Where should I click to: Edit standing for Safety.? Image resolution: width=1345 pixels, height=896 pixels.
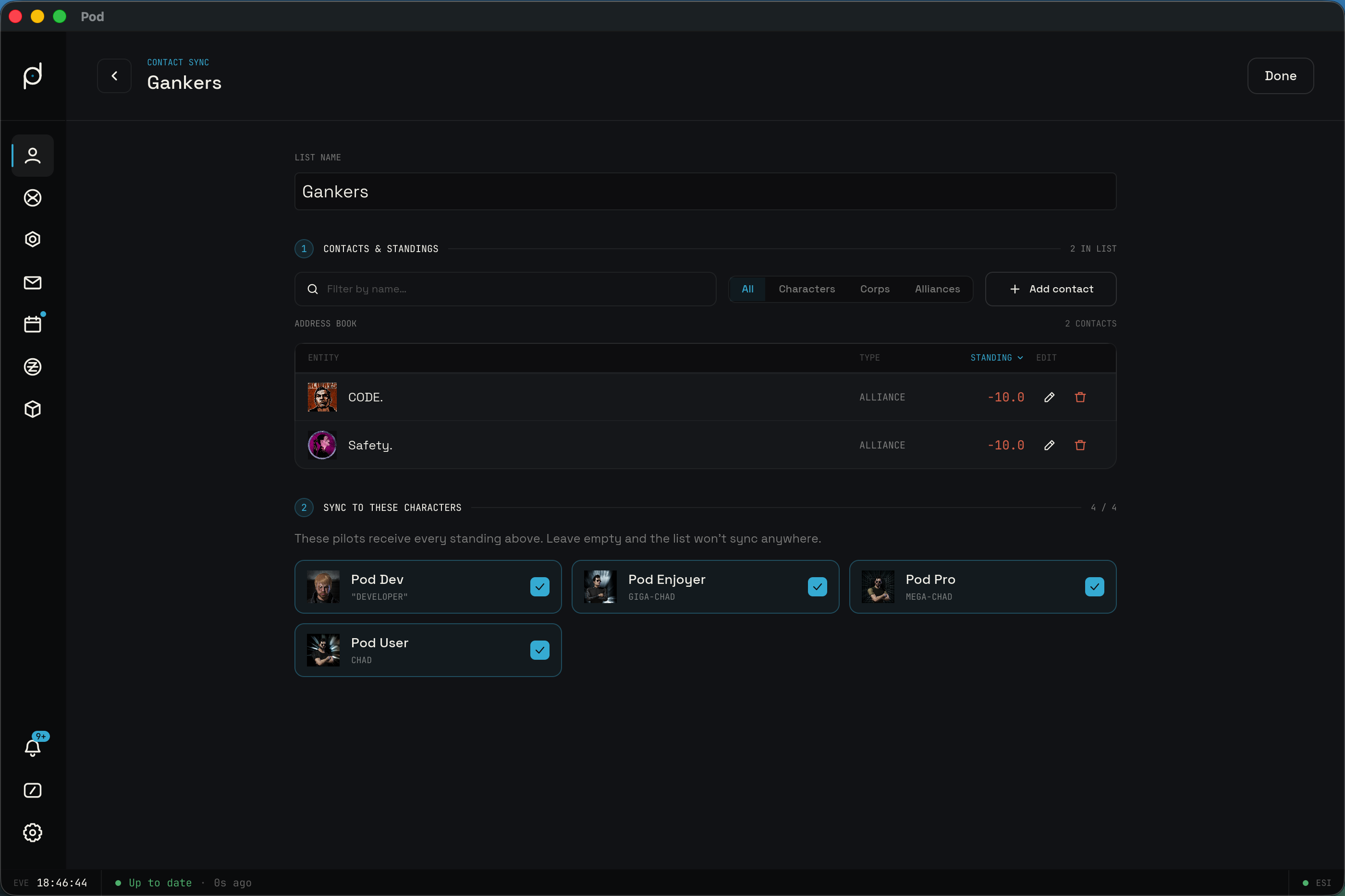pyautogui.click(x=1050, y=445)
